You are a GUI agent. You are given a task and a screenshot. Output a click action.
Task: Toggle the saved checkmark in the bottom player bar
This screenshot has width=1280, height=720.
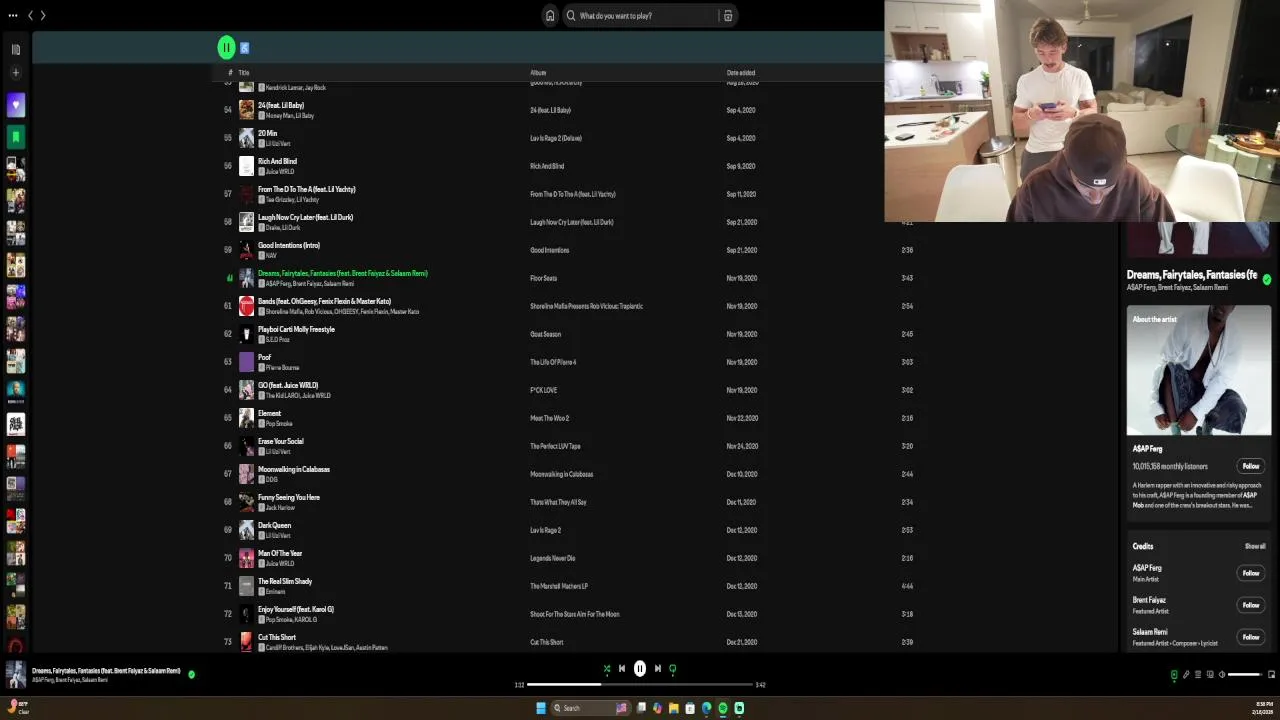[x=191, y=675]
